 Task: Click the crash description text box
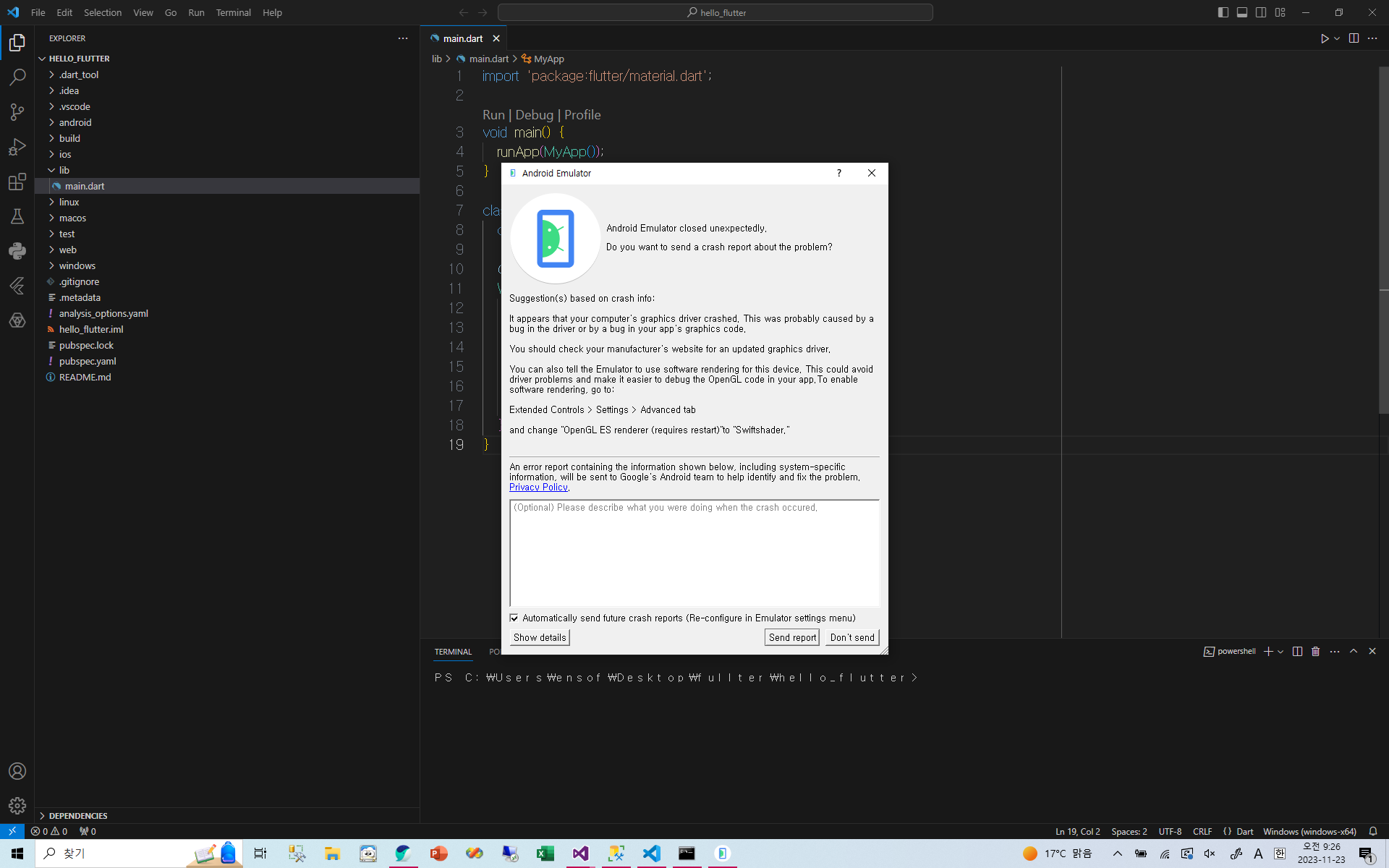point(694,553)
